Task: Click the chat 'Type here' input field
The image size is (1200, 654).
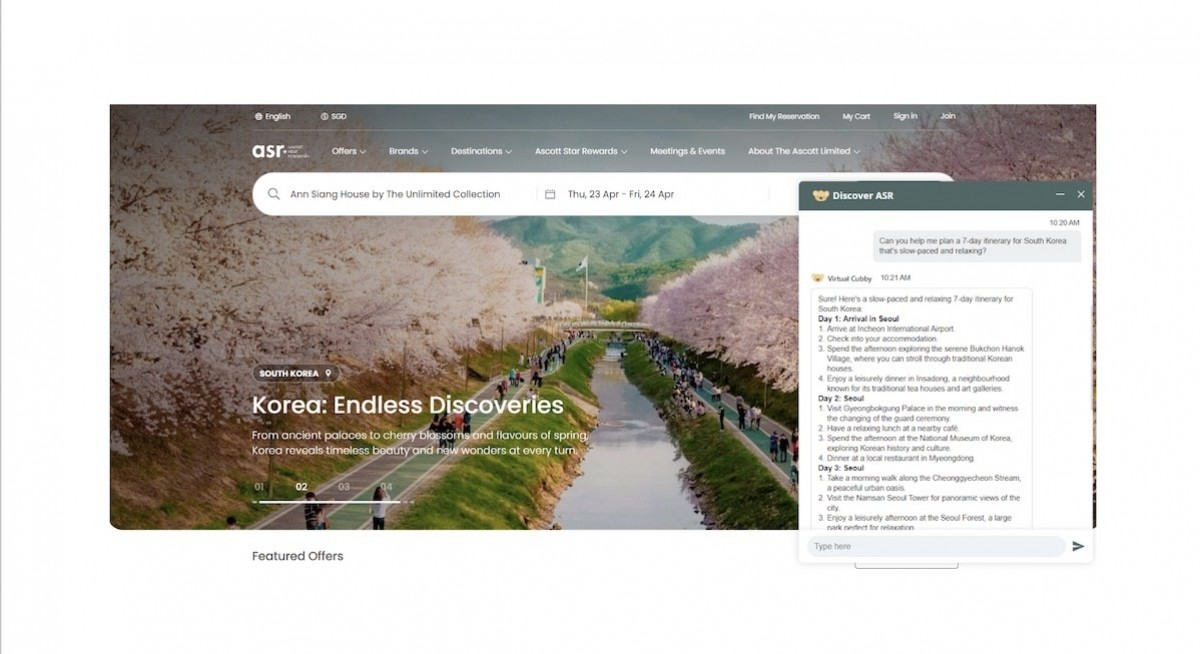Action: pyautogui.click(x=935, y=546)
